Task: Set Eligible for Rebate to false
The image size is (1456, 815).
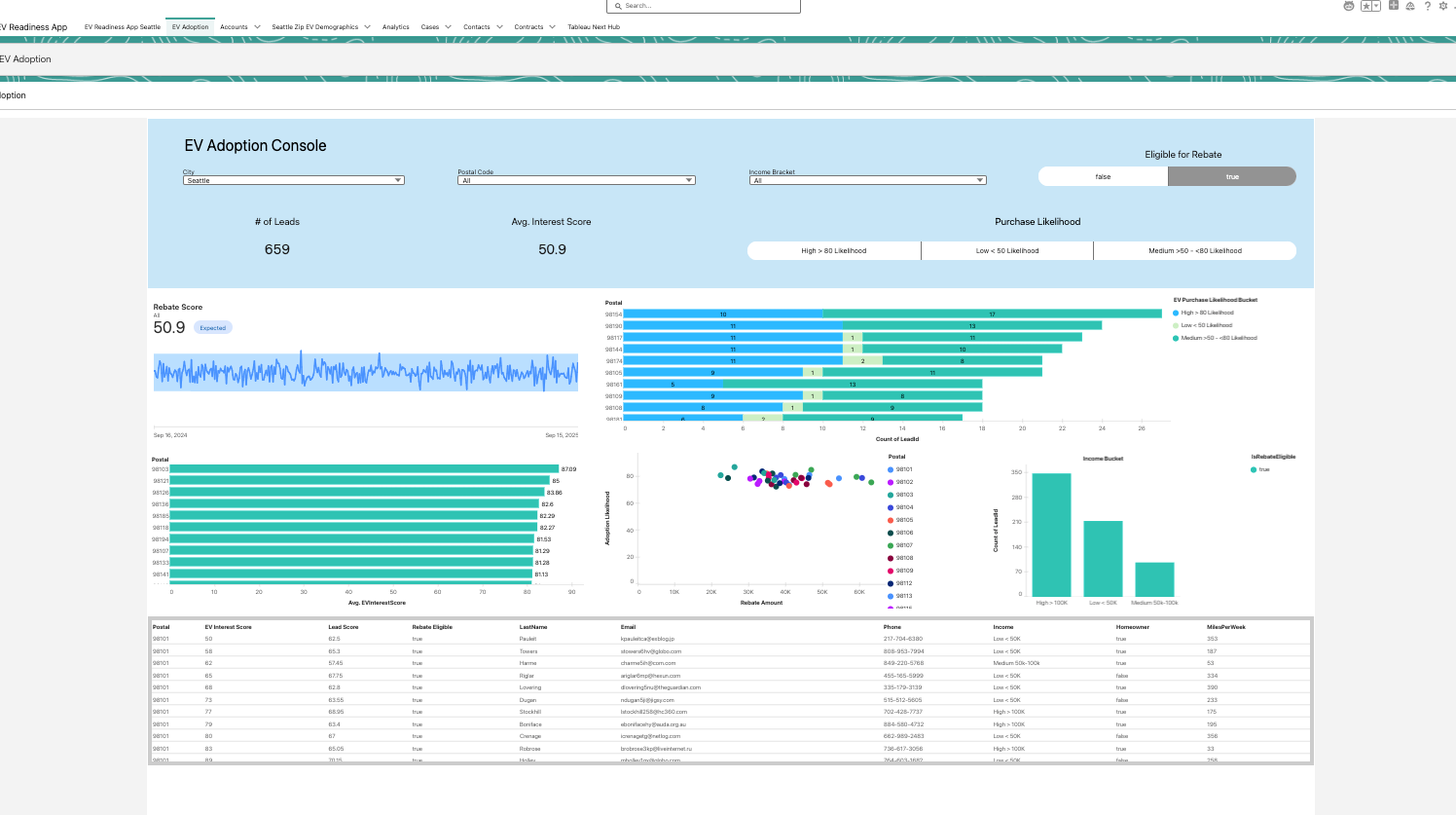Action: [x=1103, y=176]
